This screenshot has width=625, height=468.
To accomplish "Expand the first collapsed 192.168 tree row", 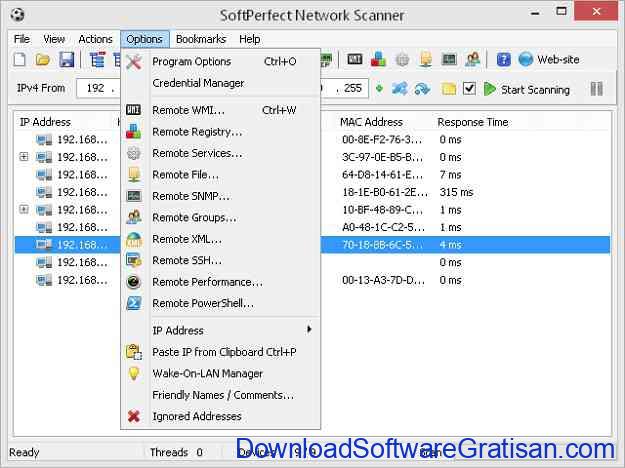I will 24,157.
